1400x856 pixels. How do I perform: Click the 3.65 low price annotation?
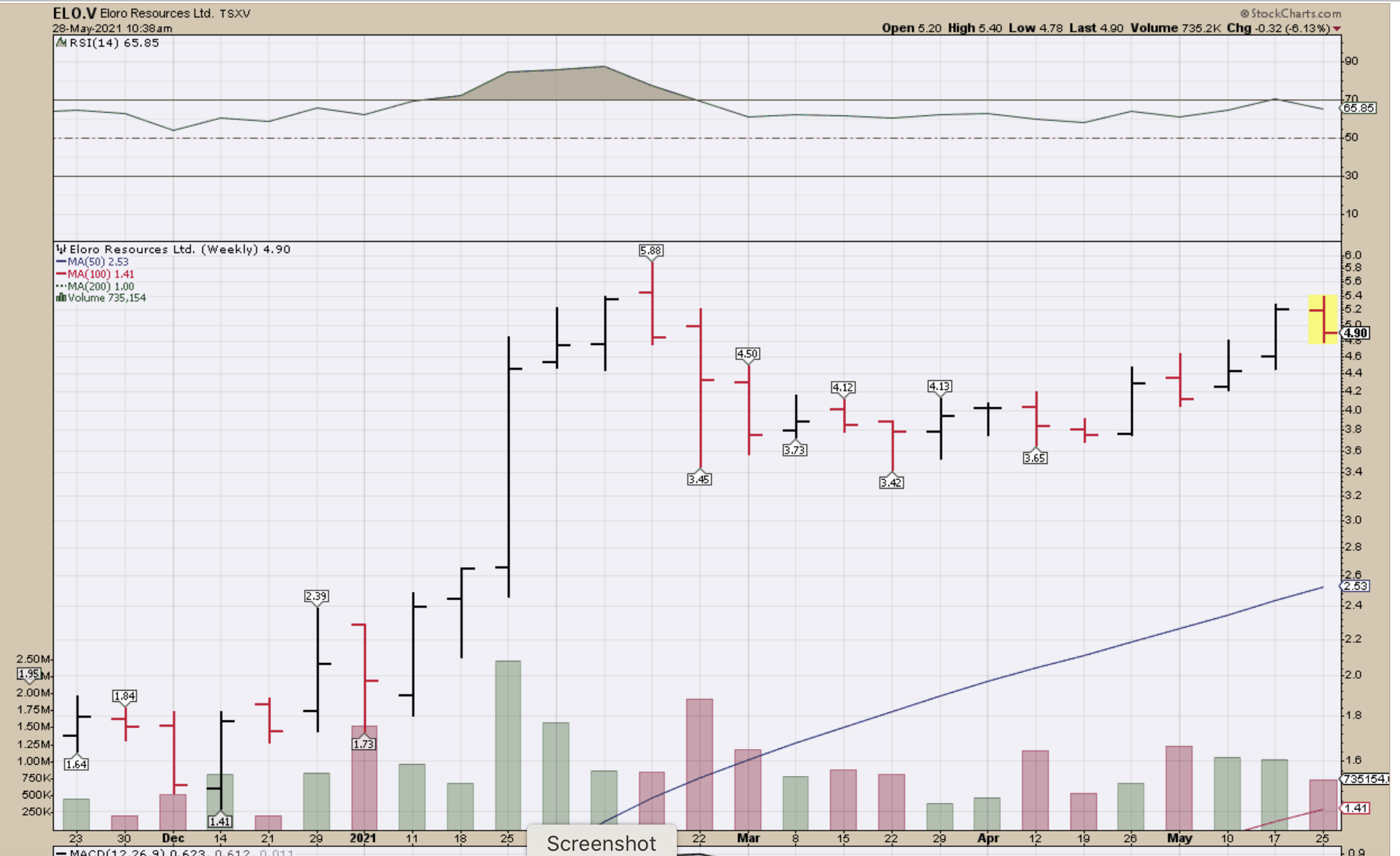click(x=1035, y=458)
